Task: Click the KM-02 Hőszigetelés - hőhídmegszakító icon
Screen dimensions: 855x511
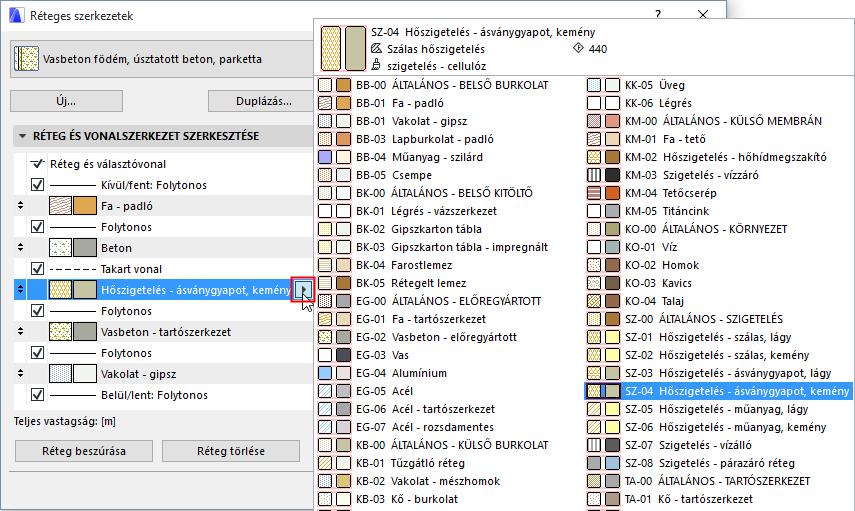Action: (x=603, y=157)
